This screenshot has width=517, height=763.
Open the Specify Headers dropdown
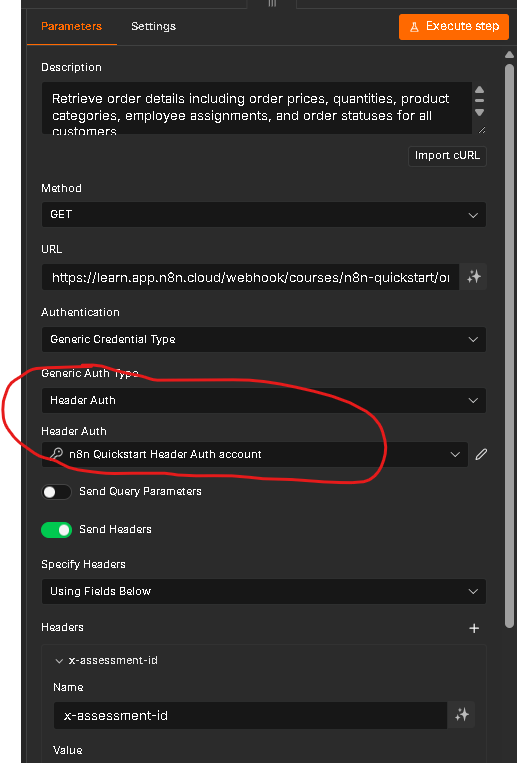(263, 591)
